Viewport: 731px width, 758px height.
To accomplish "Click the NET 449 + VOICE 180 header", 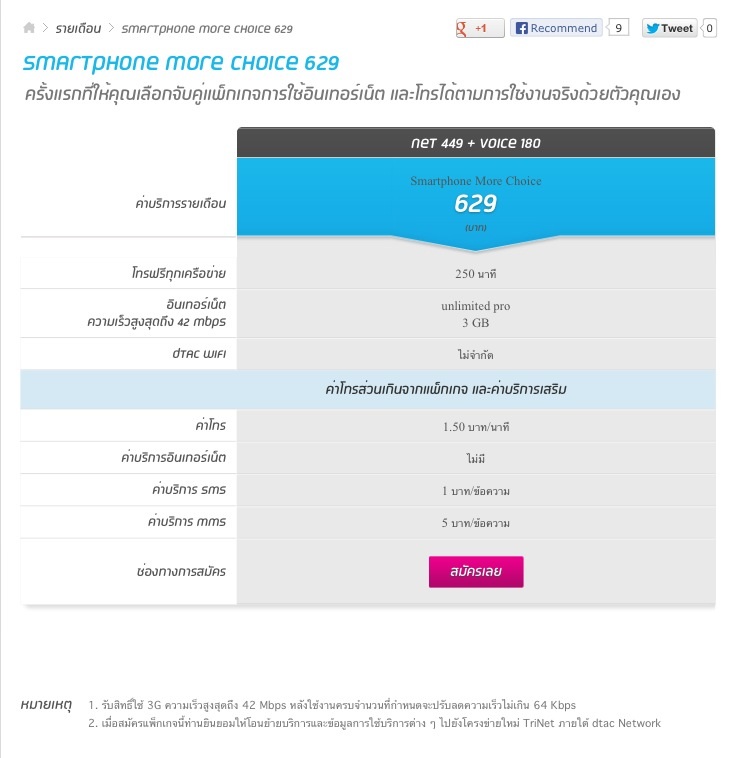I will 475,143.
